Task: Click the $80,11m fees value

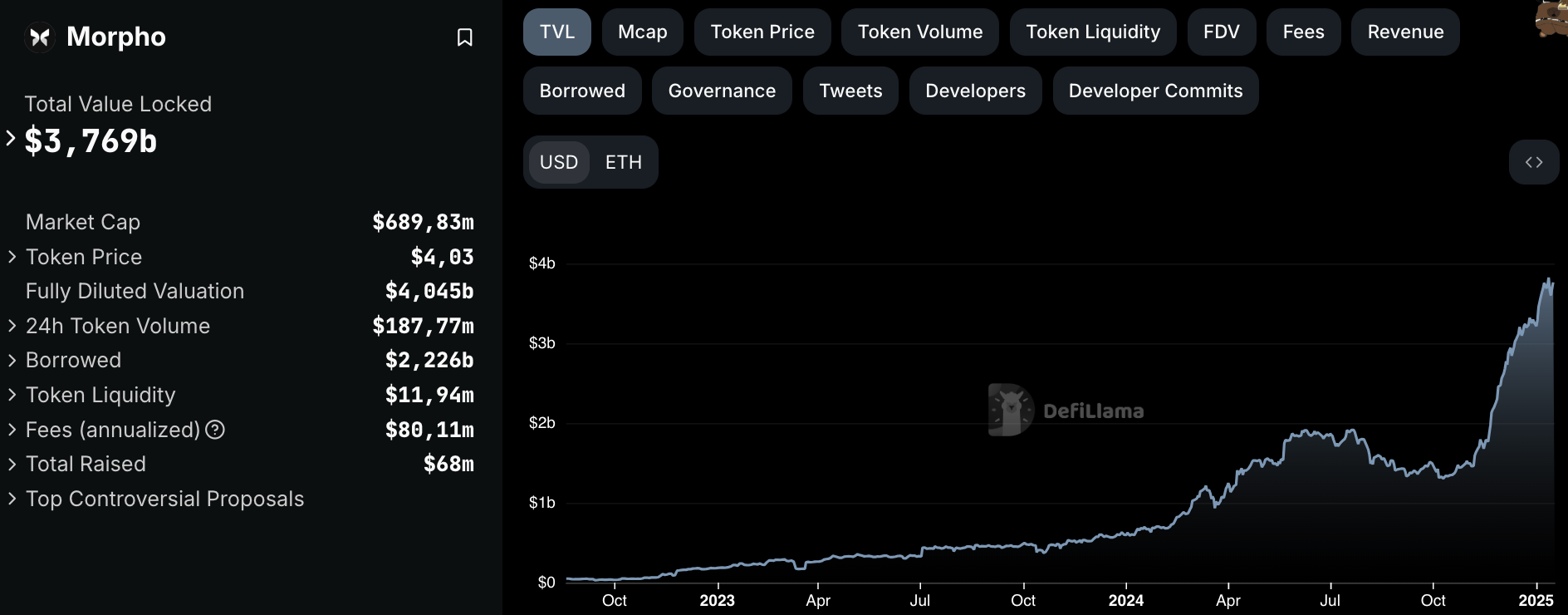Action: coord(429,430)
